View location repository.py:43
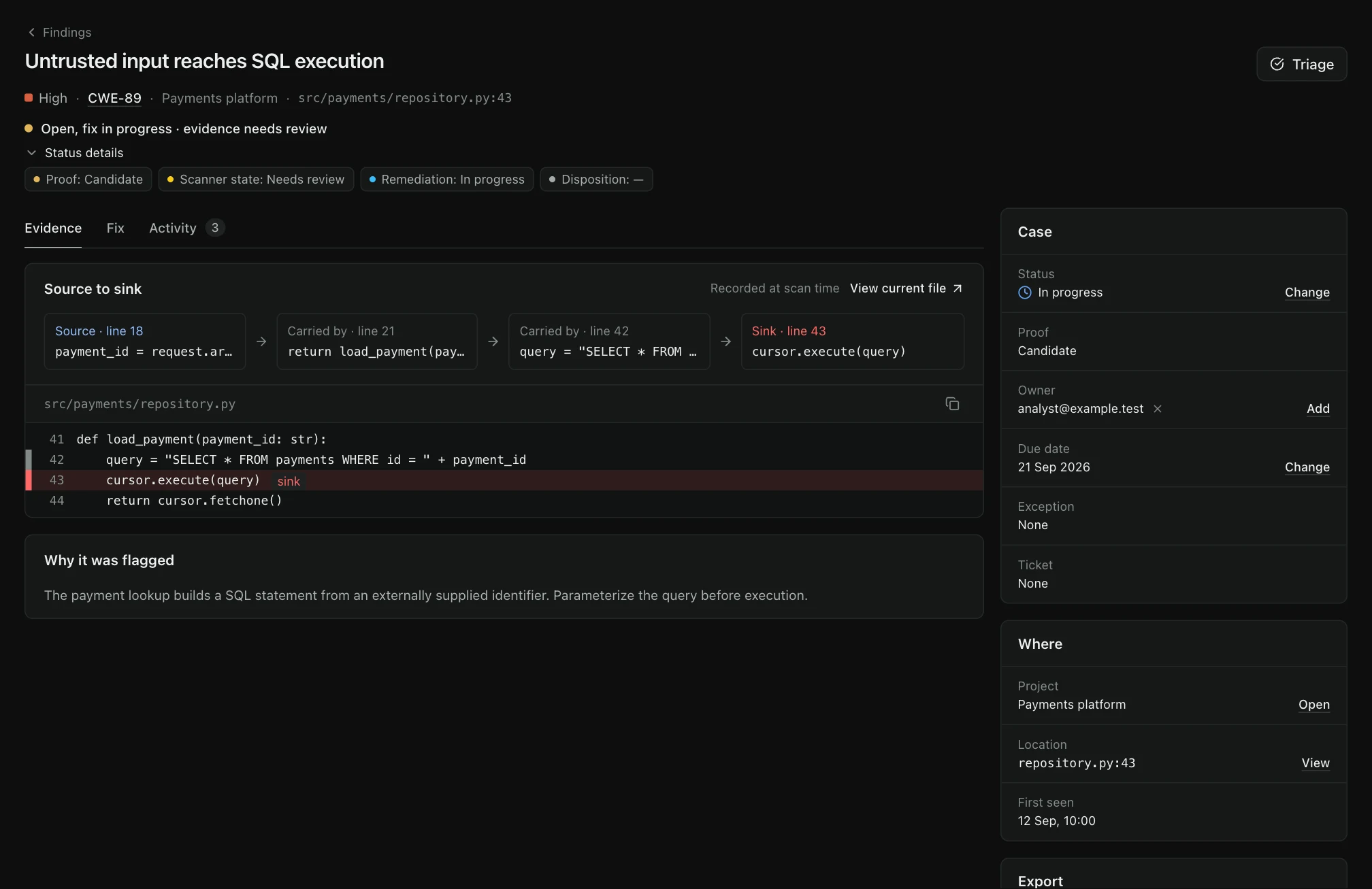Screen dimensions: 1372x889 coord(1315,763)
